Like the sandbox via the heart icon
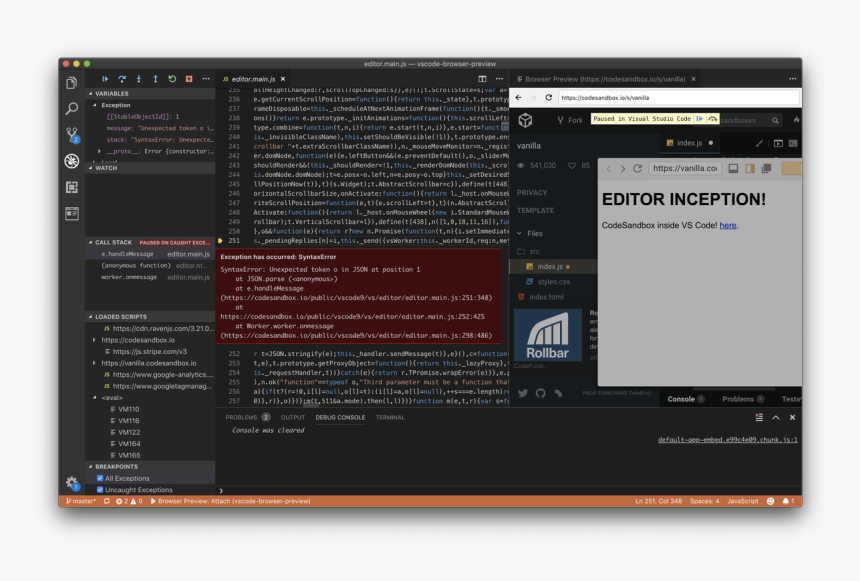The height and width of the screenshot is (581, 860). coord(572,165)
